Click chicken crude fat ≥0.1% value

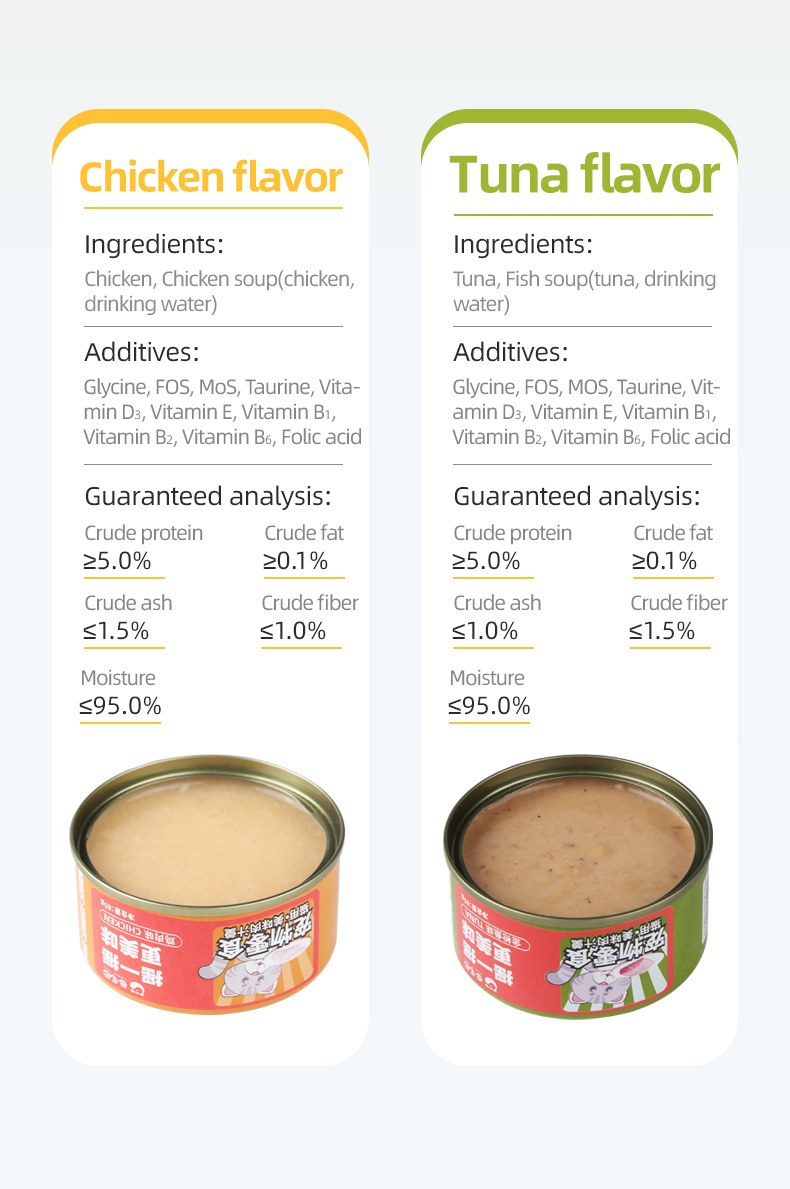click(296, 561)
